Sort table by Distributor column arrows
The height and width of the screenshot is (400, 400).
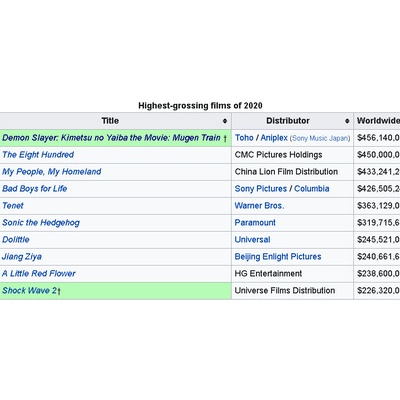(x=347, y=121)
